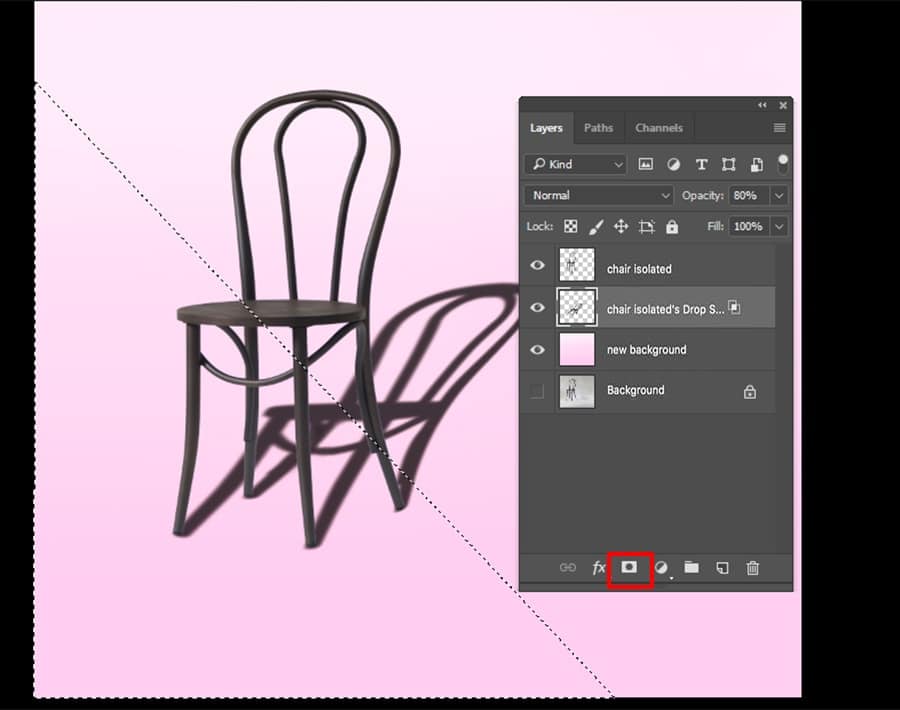Create a new layer
This screenshot has width=900, height=710.
[x=722, y=568]
